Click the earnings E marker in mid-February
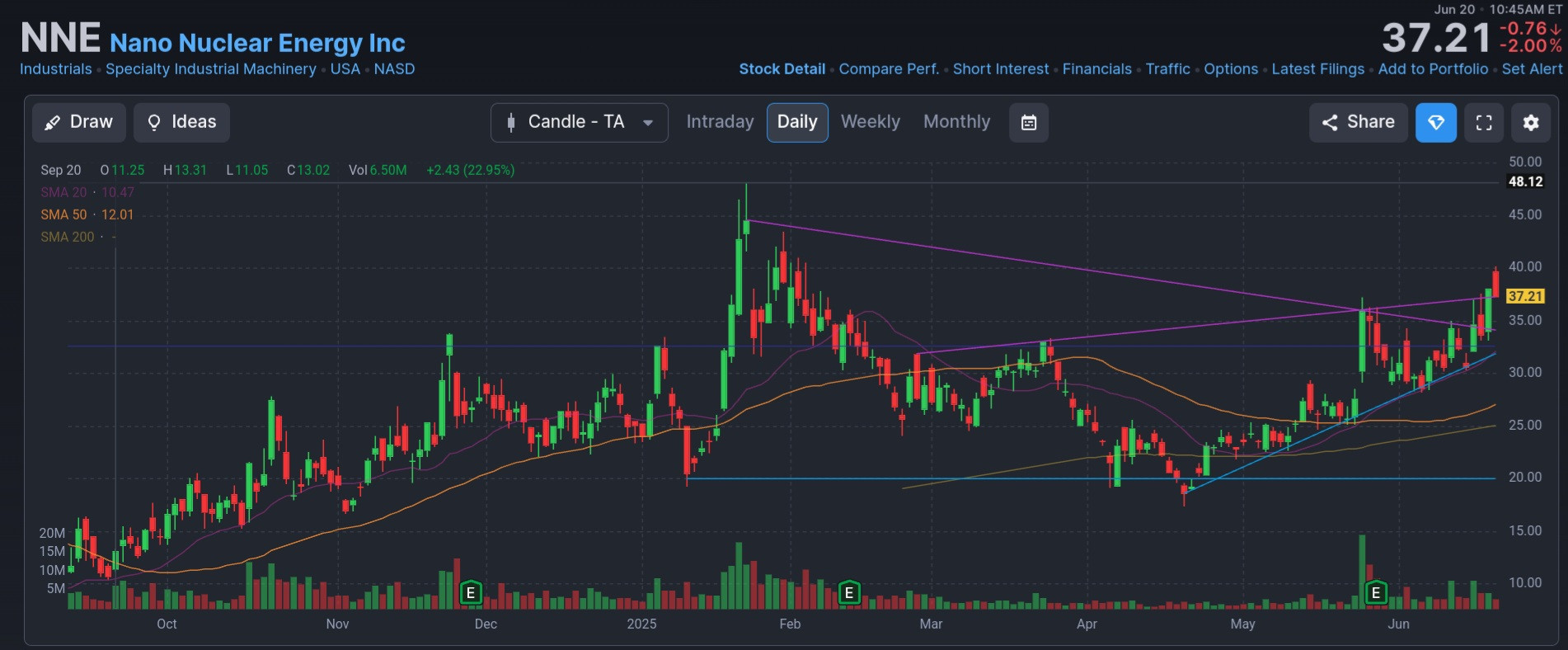Viewport: 1568px width, 650px height. (849, 592)
